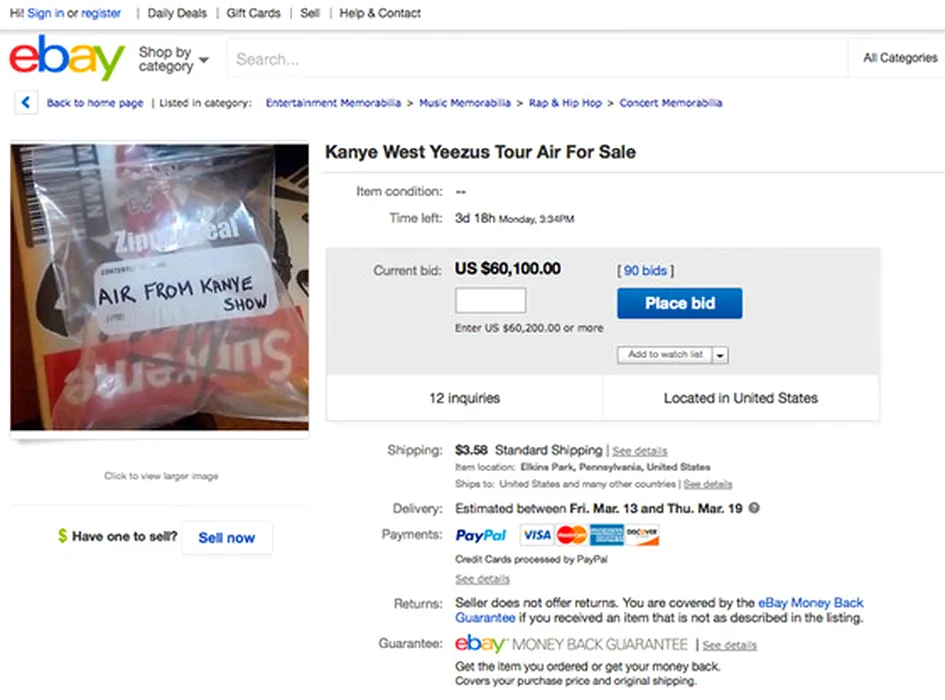Click the delivery estimate help icon
945x700 pixels.
[x=754, y=508]
